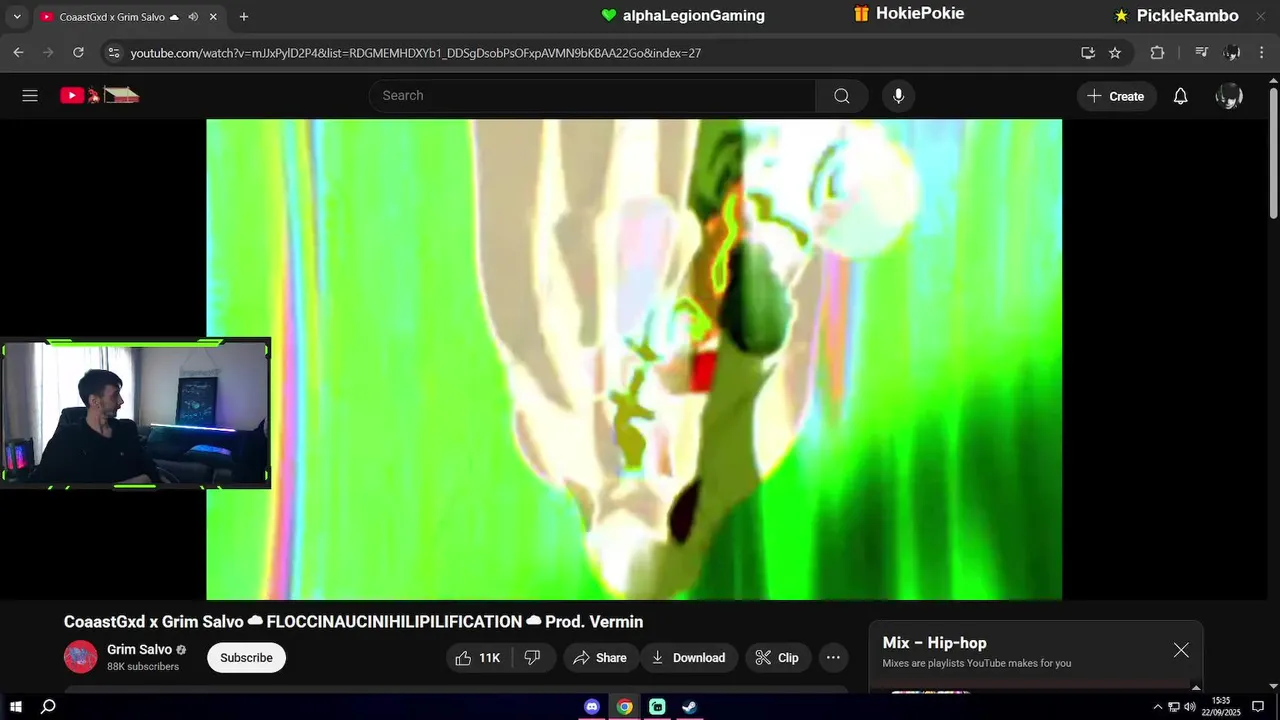This screenshot has height=720, width=1280.
Task: Click the YouTube URL address bar
Action: pyautogui.click(x=600, y=53)
